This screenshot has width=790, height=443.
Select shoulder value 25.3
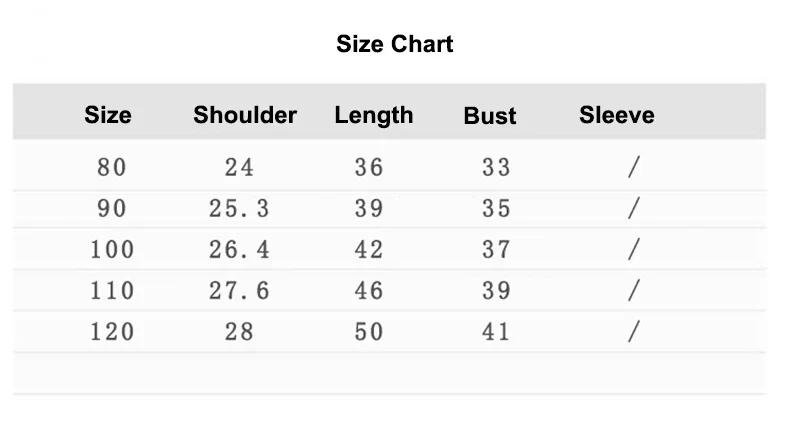tap(239, 208)
